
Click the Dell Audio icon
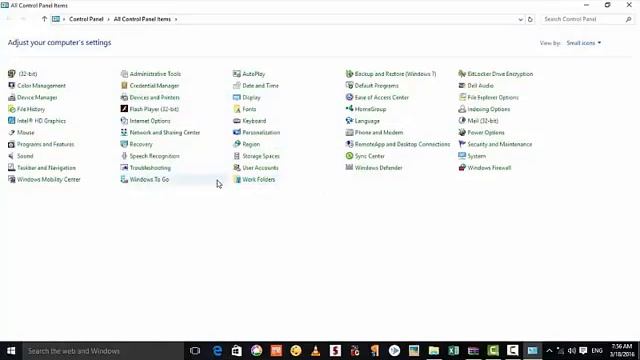pos(462,86)
